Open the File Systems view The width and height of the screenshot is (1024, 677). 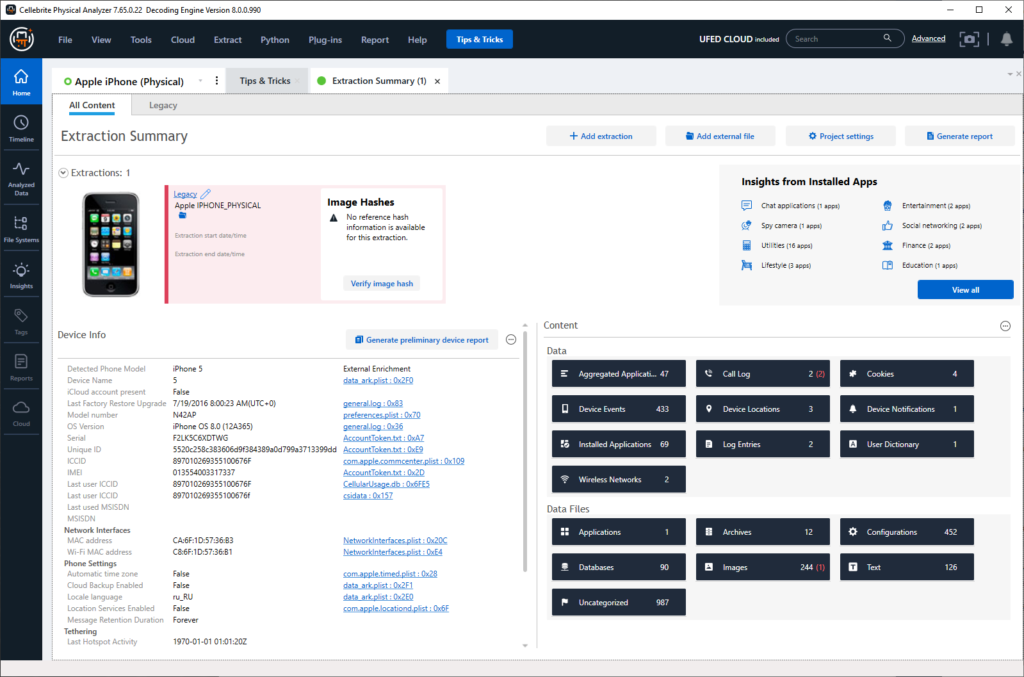click(x=21, y=229)
